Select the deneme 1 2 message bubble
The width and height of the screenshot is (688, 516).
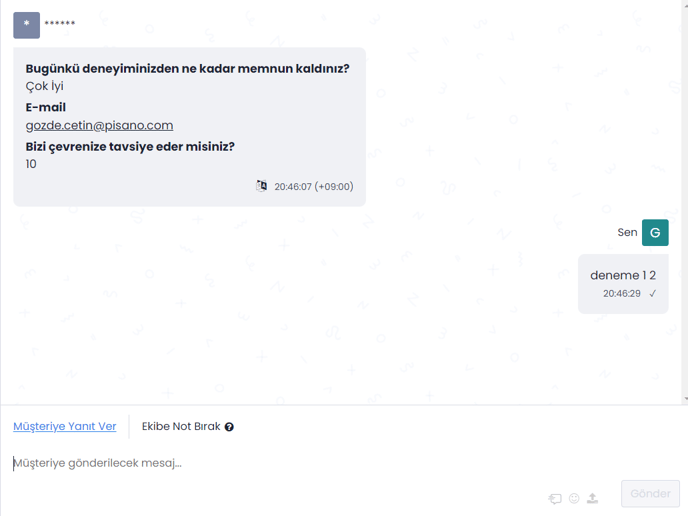pos(623,284)
